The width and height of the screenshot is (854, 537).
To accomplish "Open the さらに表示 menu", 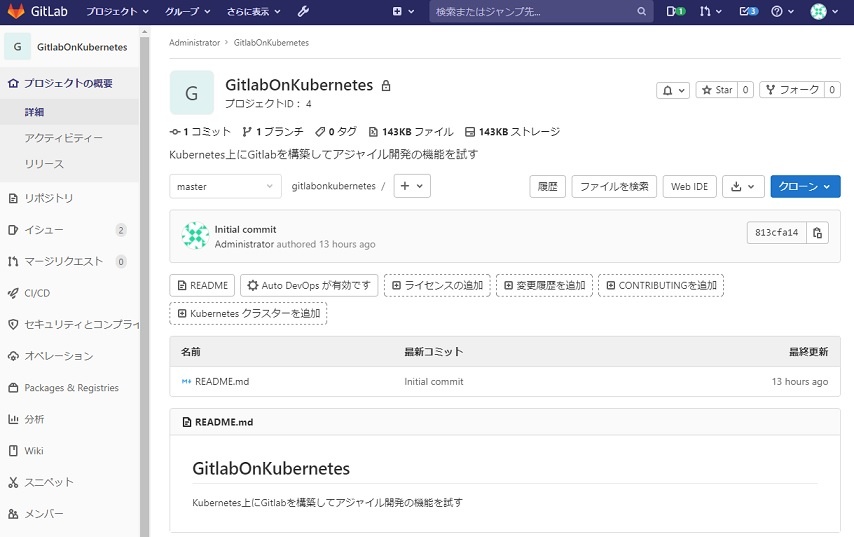I will click(x=253, y=11).
